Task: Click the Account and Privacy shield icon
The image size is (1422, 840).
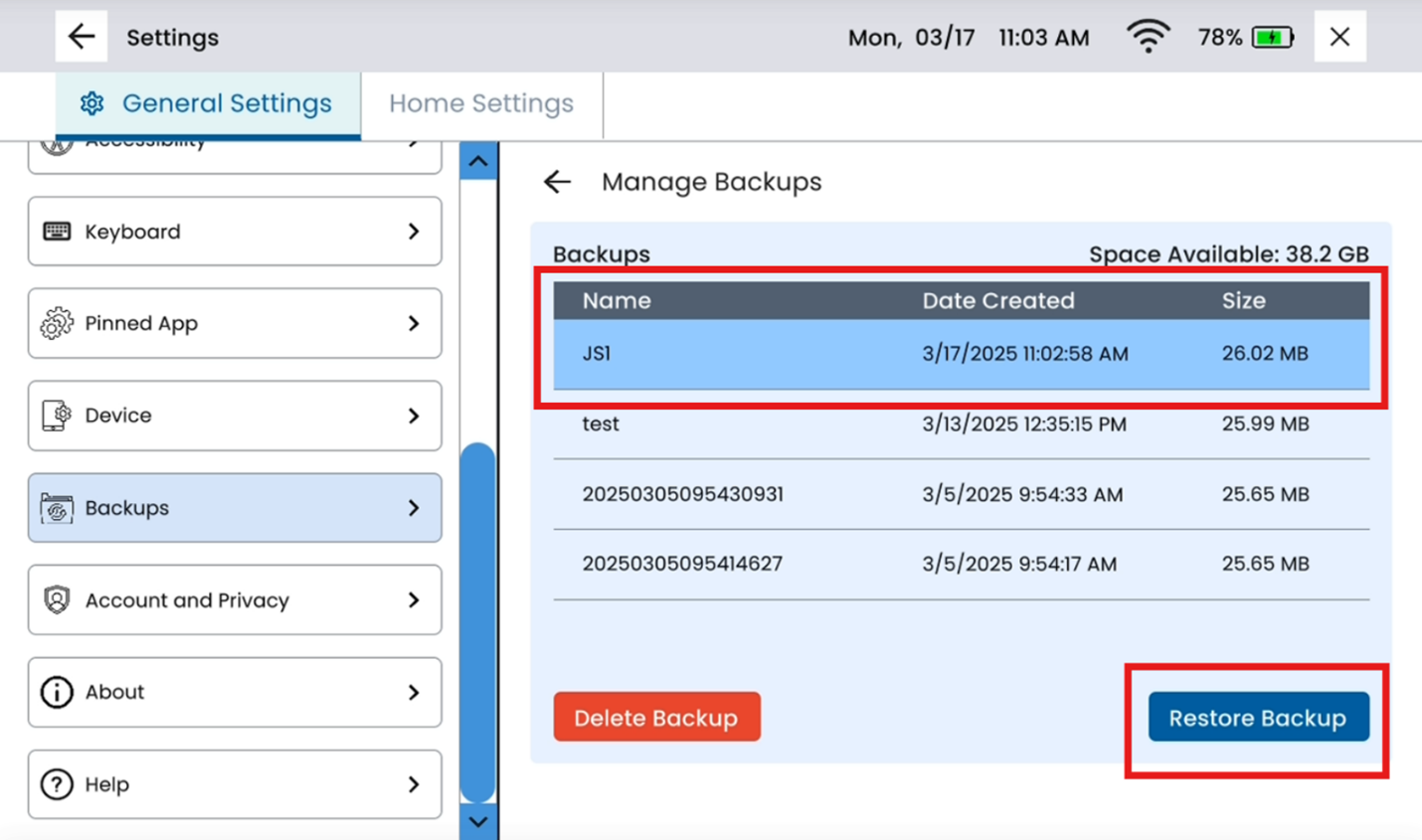Action: pyautogui.click(x=57, y=600)
